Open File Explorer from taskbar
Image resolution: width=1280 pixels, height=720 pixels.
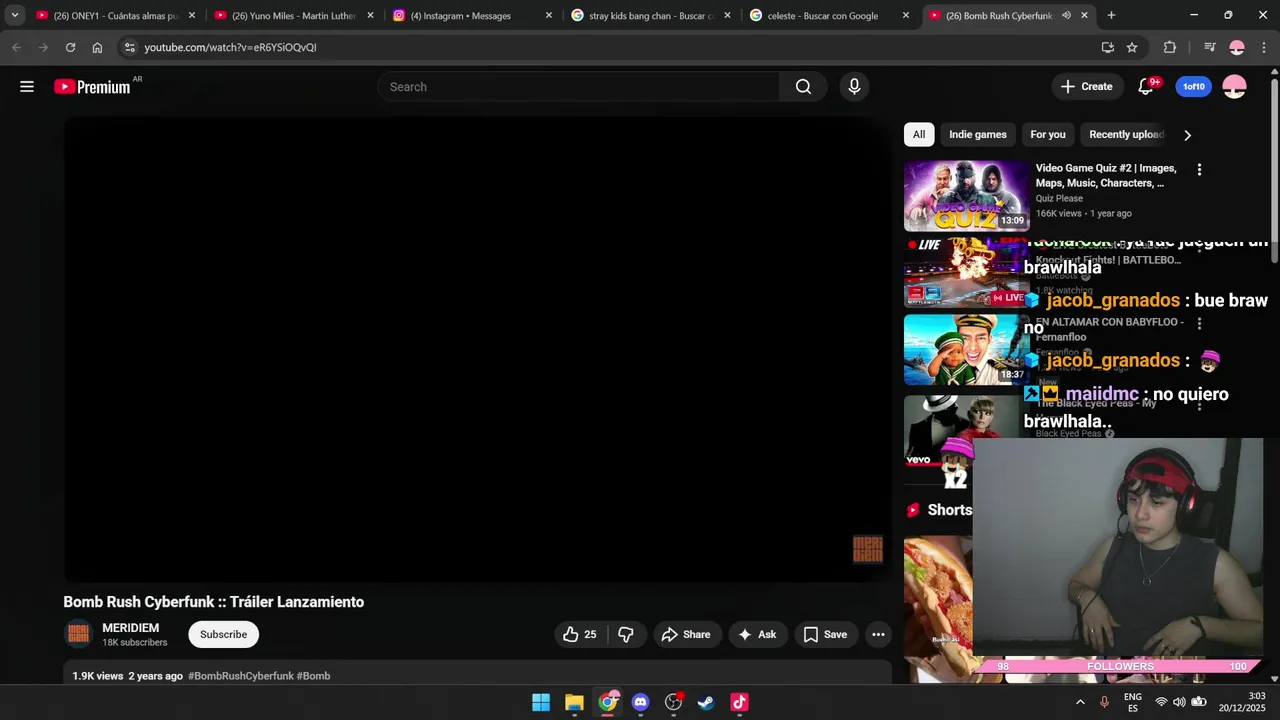(x=574, y=702)
